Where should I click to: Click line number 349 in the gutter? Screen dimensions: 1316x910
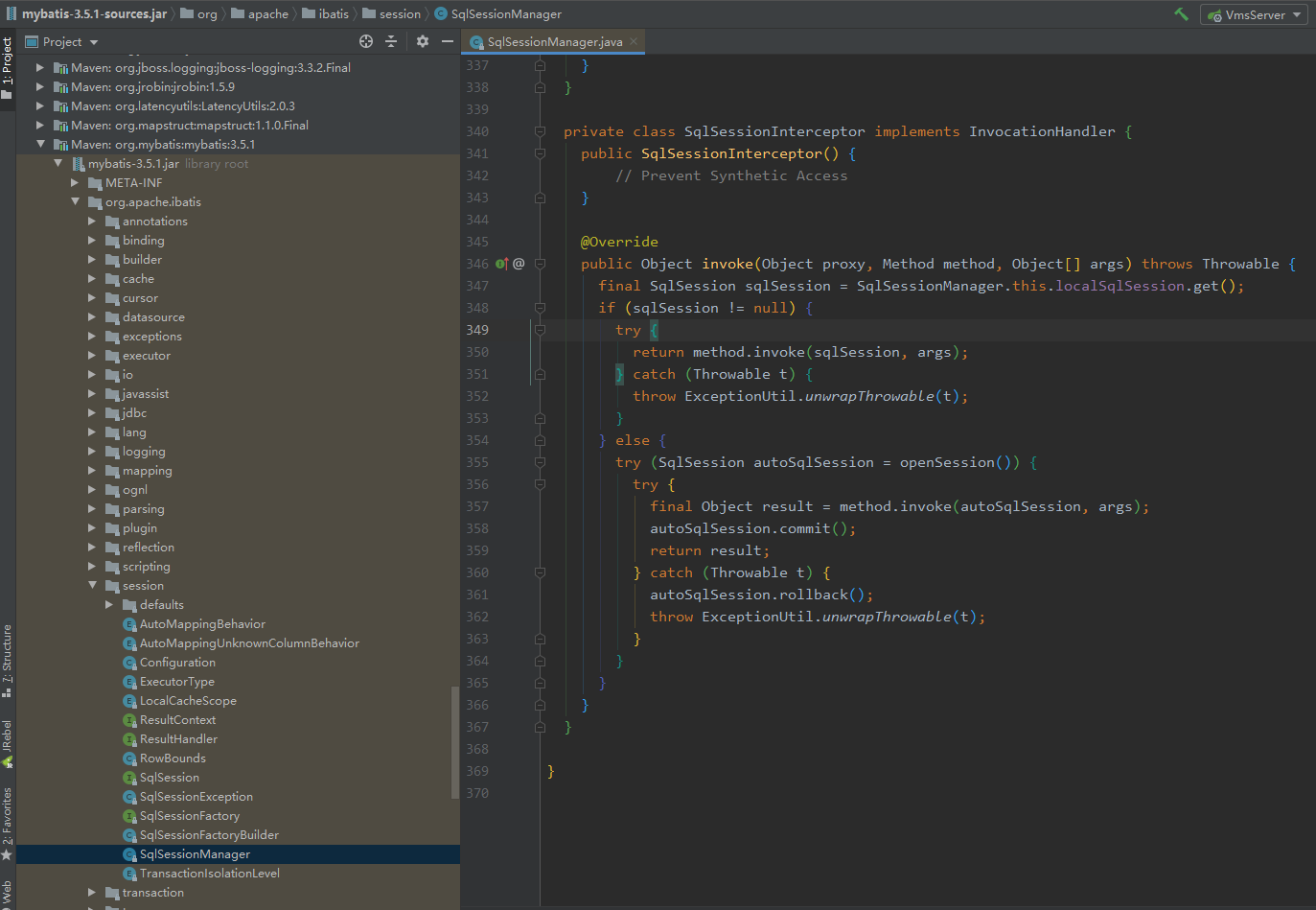pos(477,330)
